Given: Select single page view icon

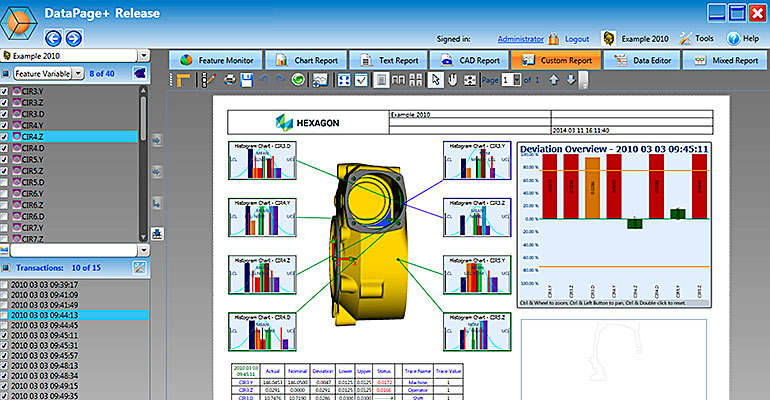Looking at the screenshot, I should [381, 80].
